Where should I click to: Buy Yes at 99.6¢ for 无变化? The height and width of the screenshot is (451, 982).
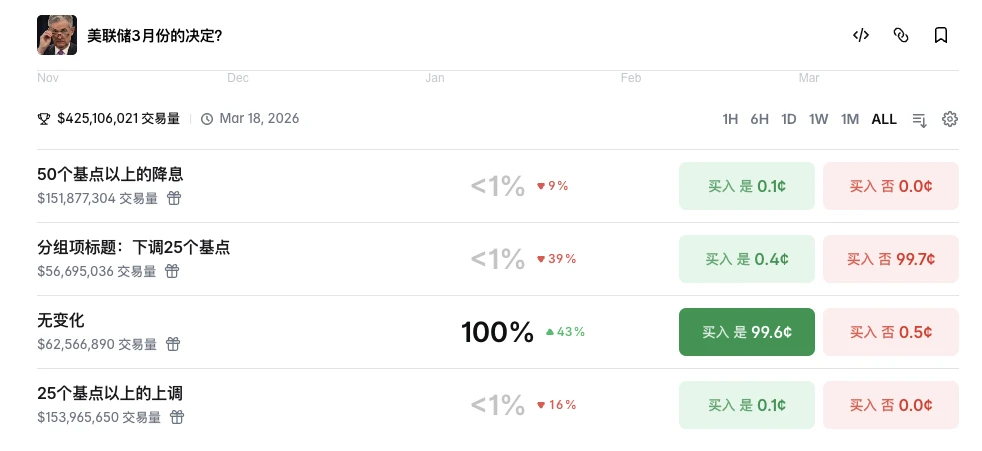pyautogui.click(x=746, y=332)
